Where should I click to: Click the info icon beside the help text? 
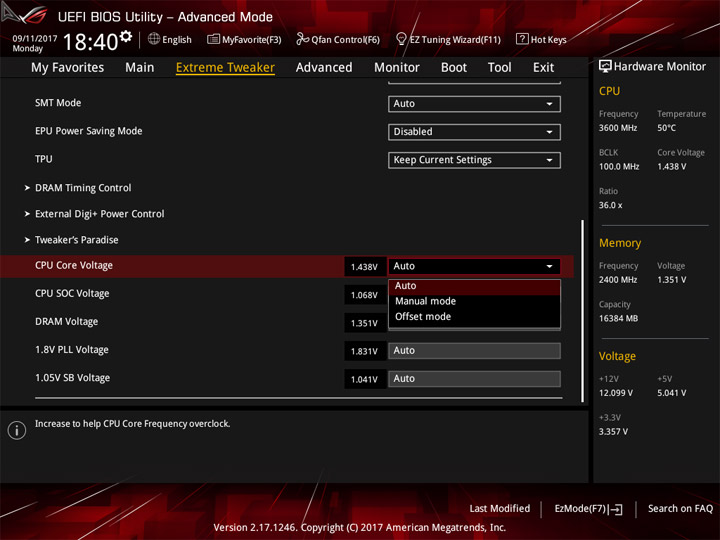click(17, 430)
